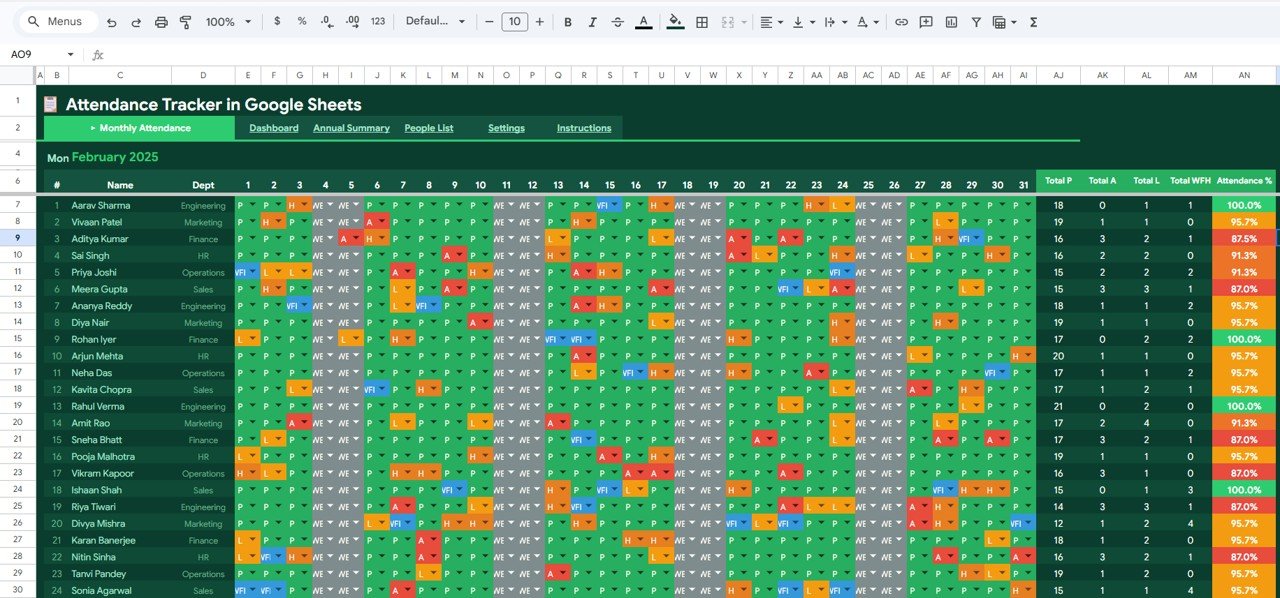
Task: Open the Name box dropdown arrow beside AO9
Action: (70, 55)
